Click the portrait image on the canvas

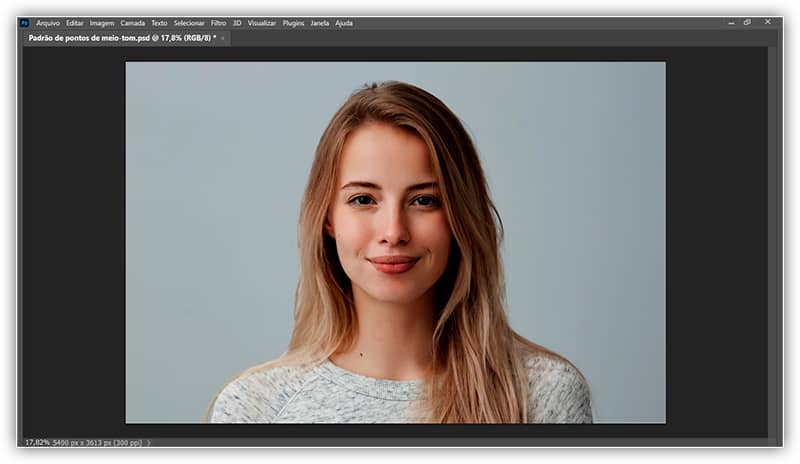pos(395,242)
